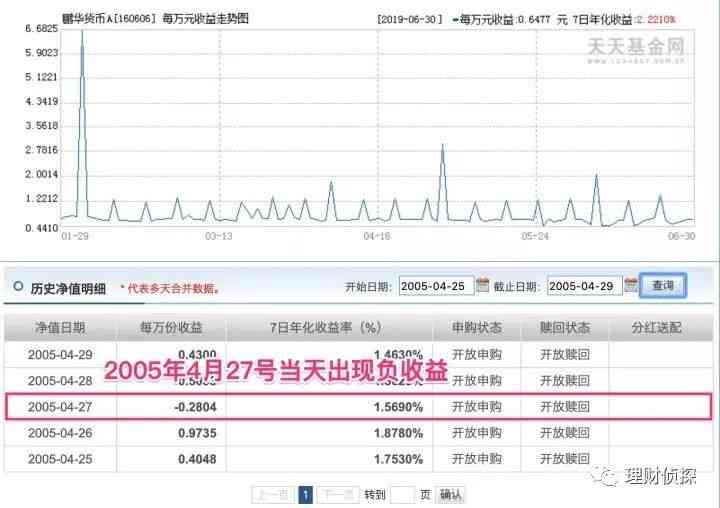The width and height of the screenshot is (720, 508).
Task: Click the 每万份收益 column header
Action: (x=170, y=328)
